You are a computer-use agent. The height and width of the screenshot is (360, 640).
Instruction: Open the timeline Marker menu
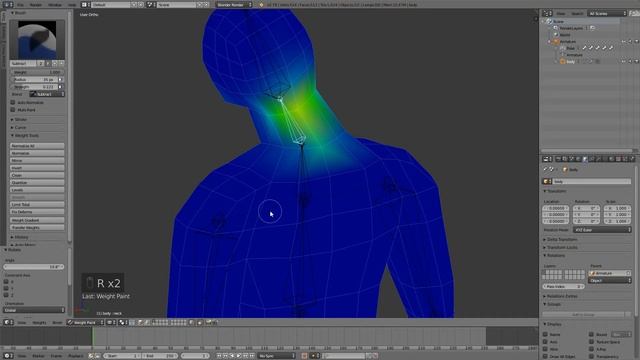point(38,356)
